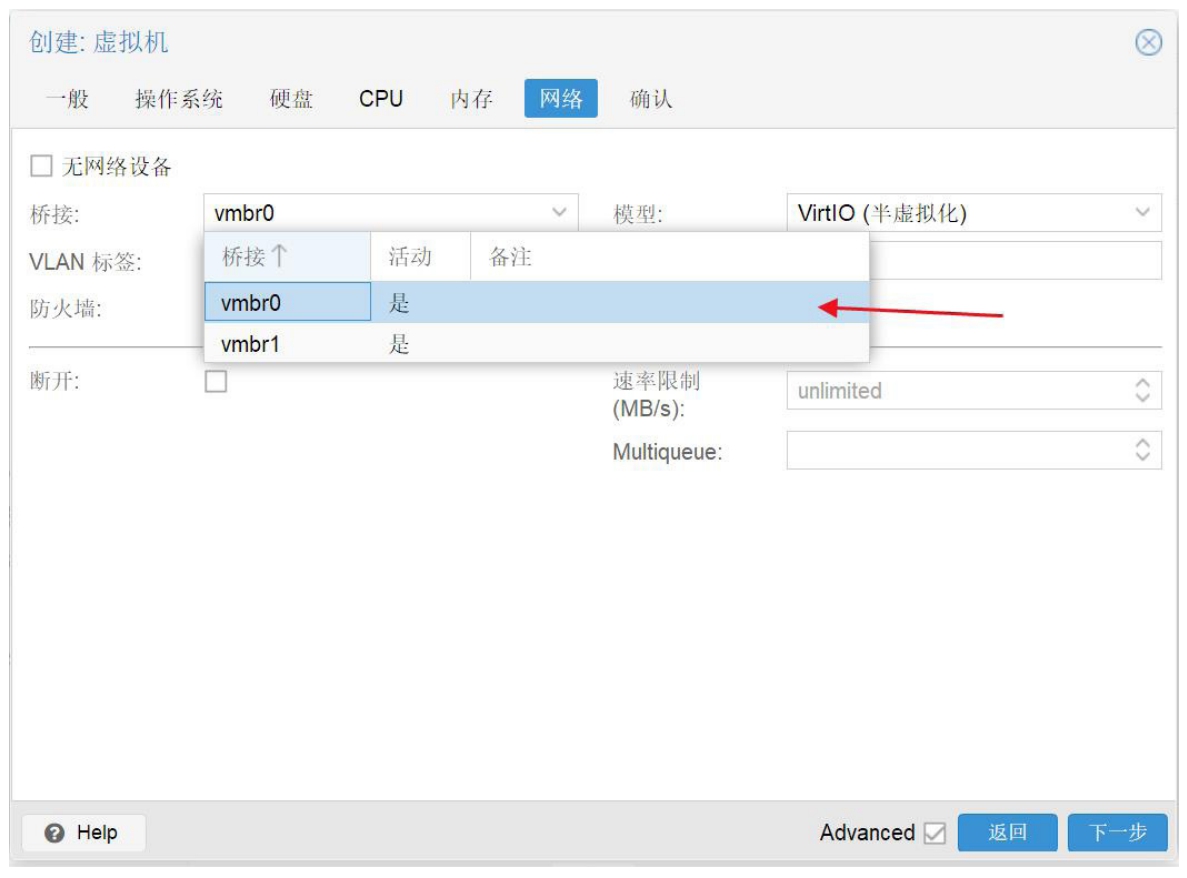1187x878 pixels.
Task: Click the 下一步 button
Action: 1117,832
